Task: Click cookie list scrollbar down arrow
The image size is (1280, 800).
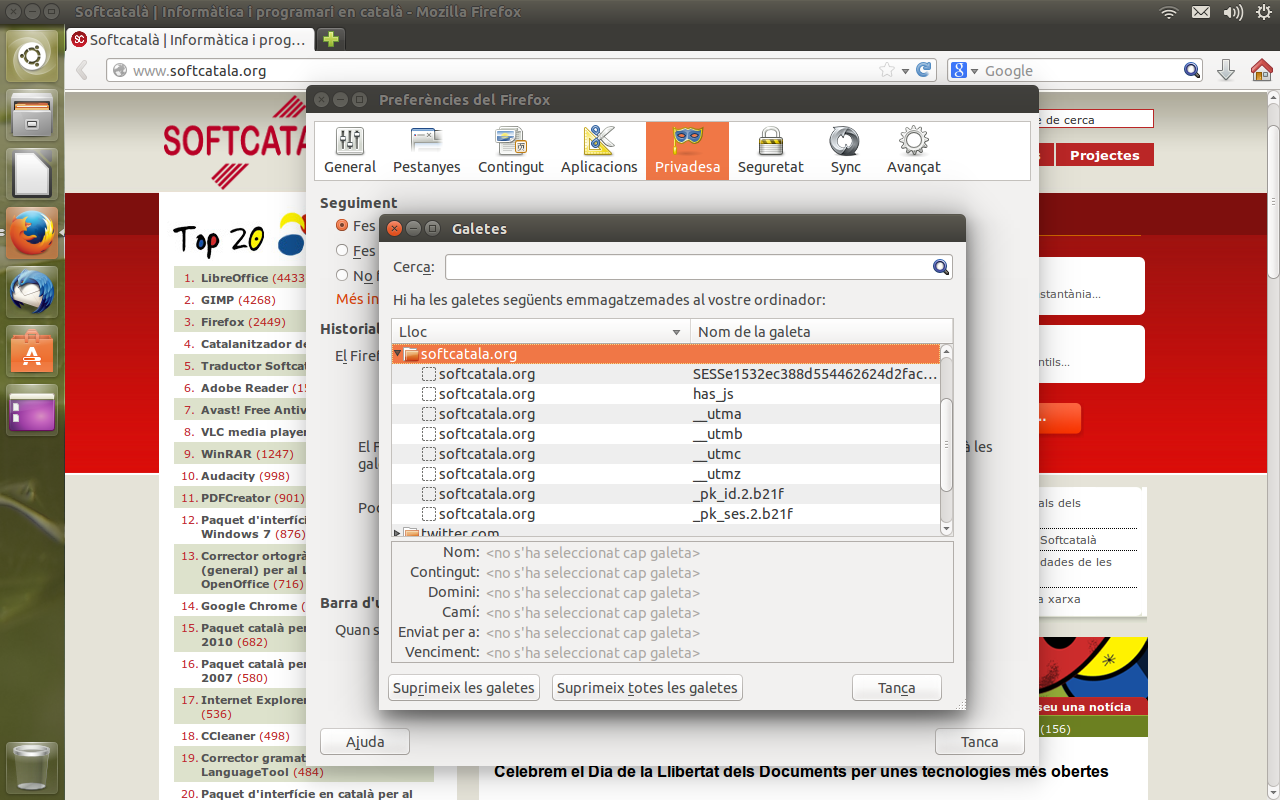Action: (x=947, y=528)
